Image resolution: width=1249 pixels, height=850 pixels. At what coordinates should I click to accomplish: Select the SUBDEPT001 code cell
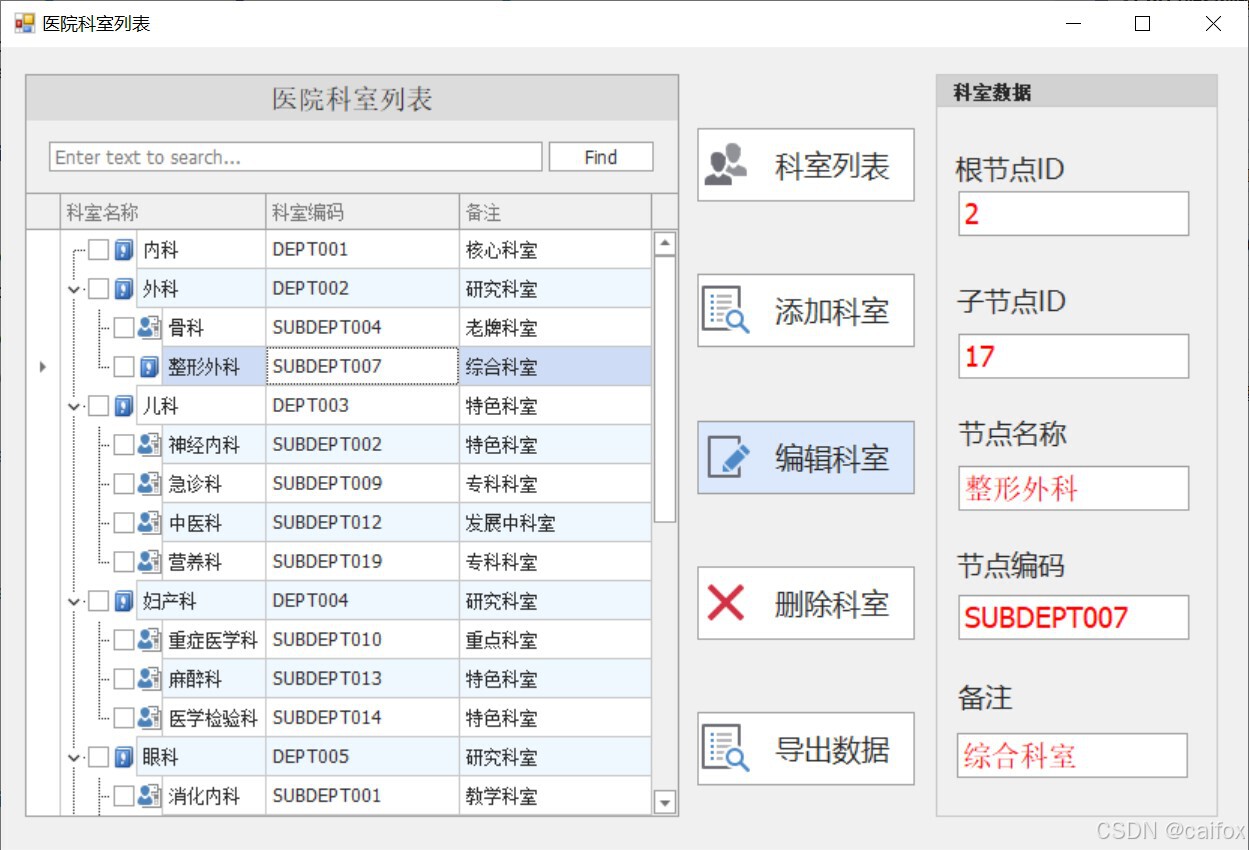[363, 796]
